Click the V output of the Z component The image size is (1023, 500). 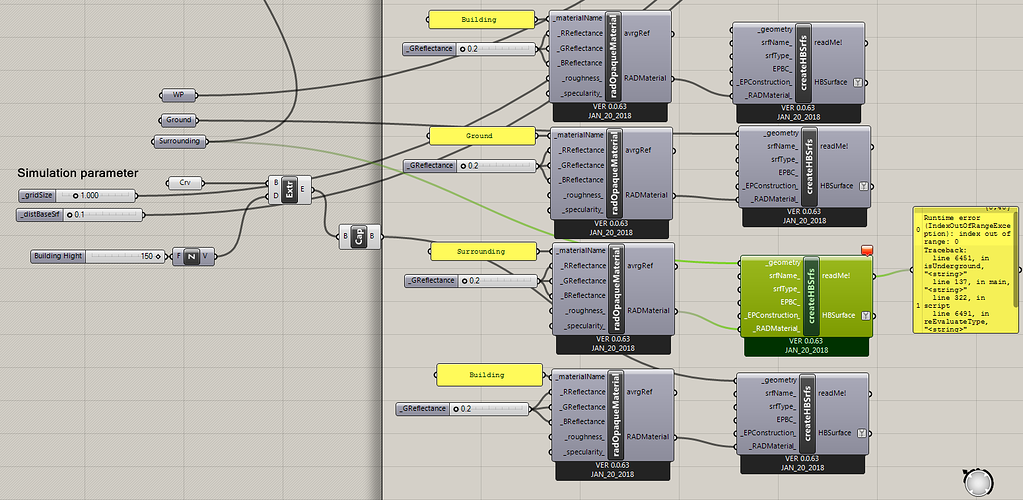point(206,257)
